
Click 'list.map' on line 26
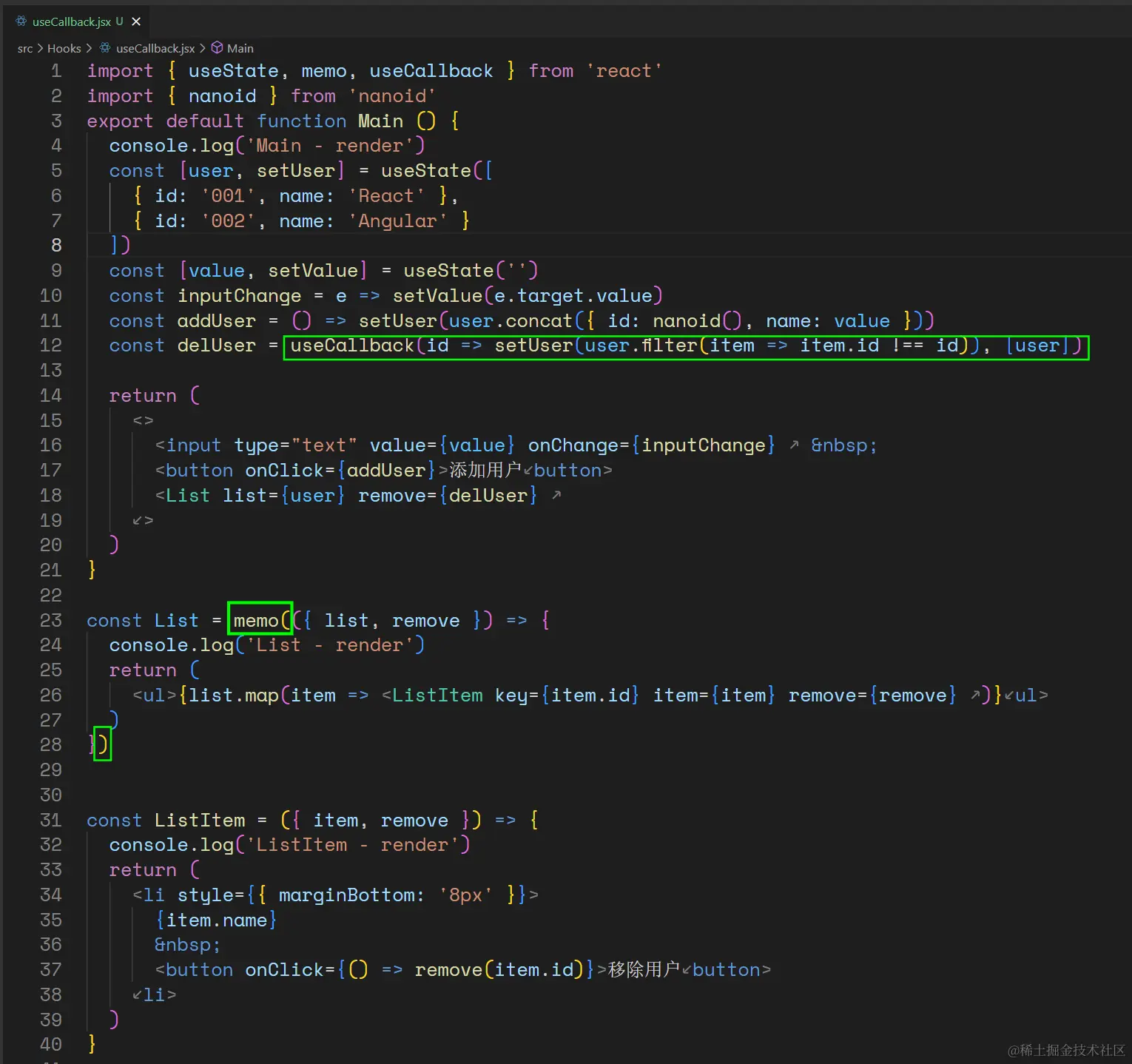click(x=234, y=696)
